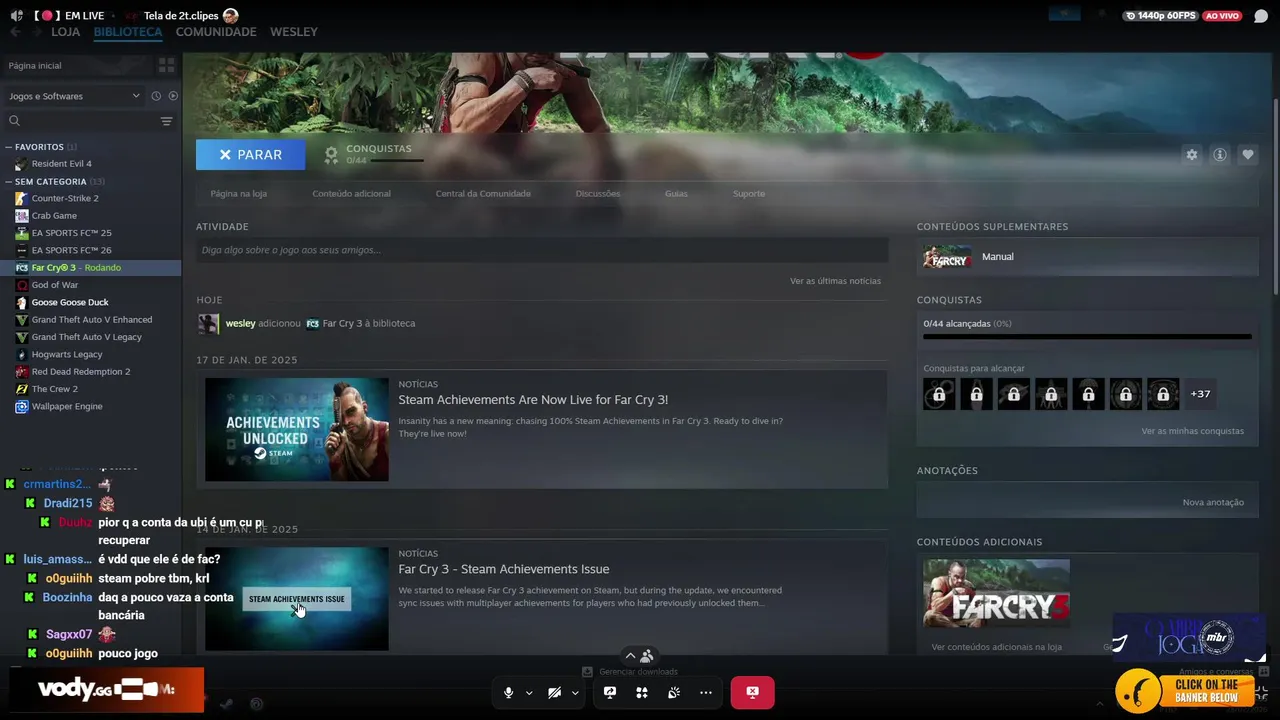This screenshot has width=1280, height=720.
Task: Select Red Dead Redemption 2 entry
Action: click(x=81, y=371)
